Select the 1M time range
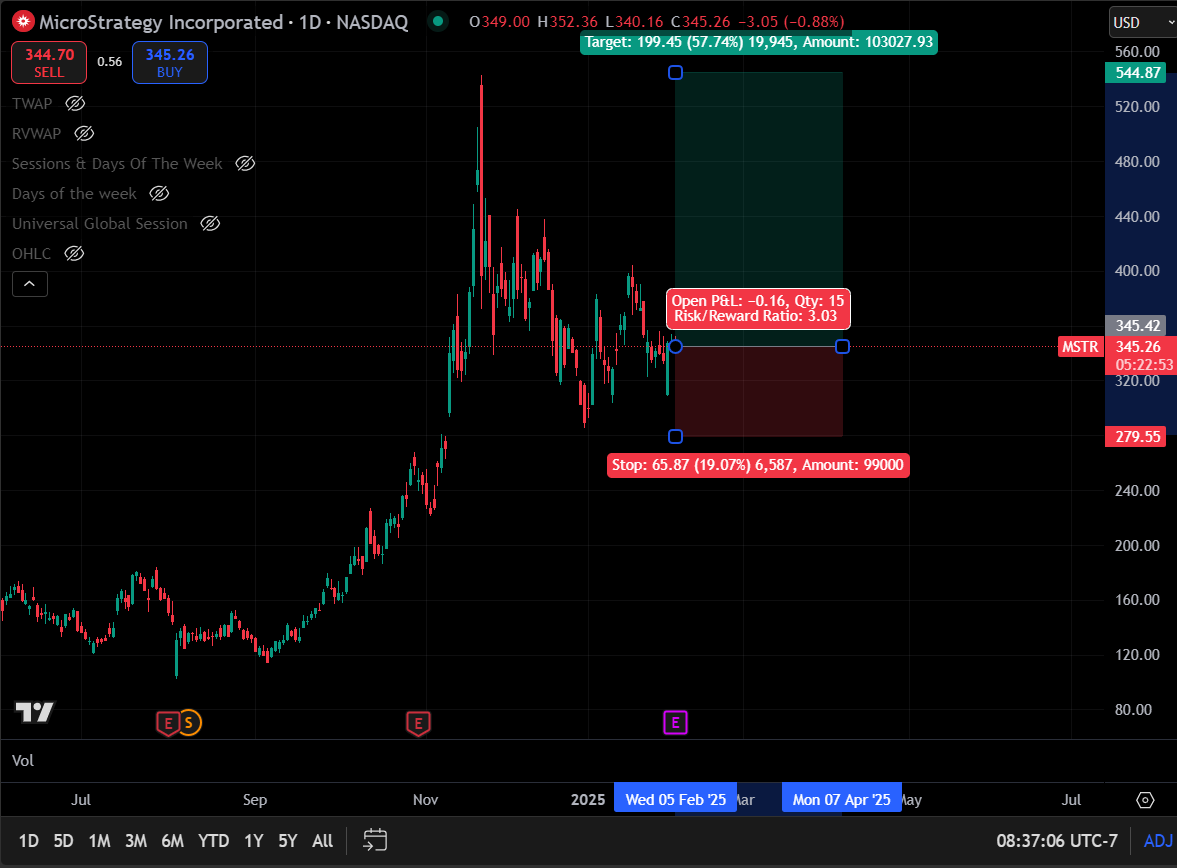 coord(99,841)
